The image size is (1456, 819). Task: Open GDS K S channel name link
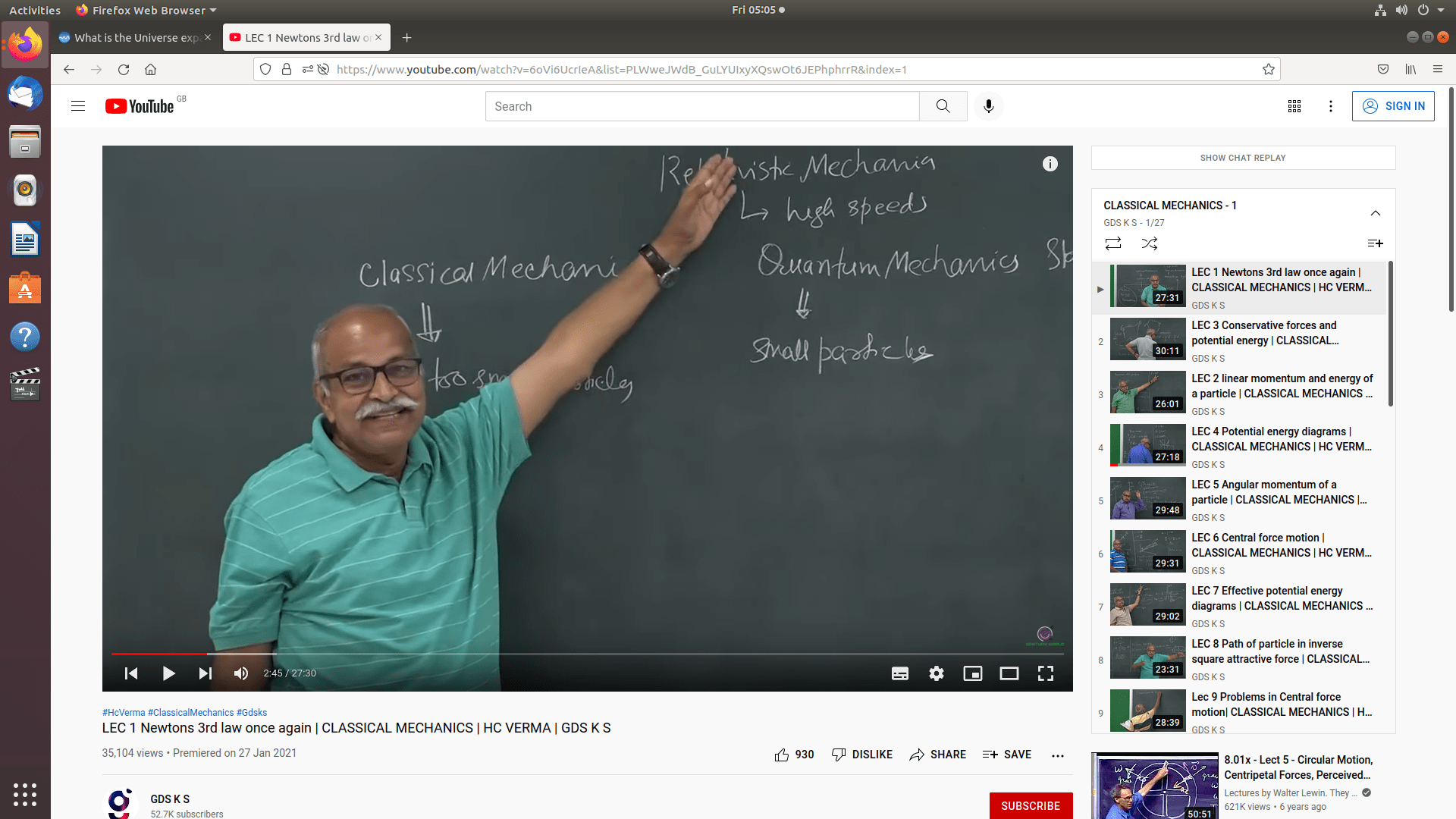[170, 799]
